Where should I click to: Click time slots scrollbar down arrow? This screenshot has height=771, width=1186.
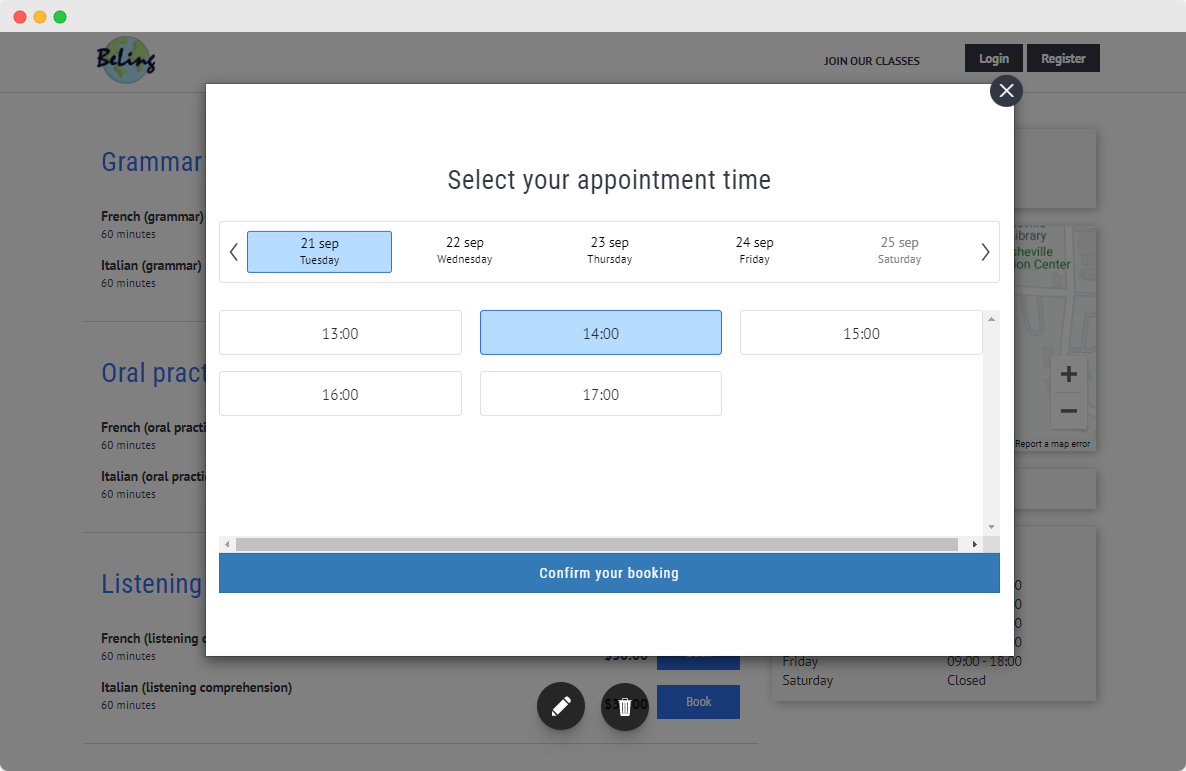coord(991,527)
